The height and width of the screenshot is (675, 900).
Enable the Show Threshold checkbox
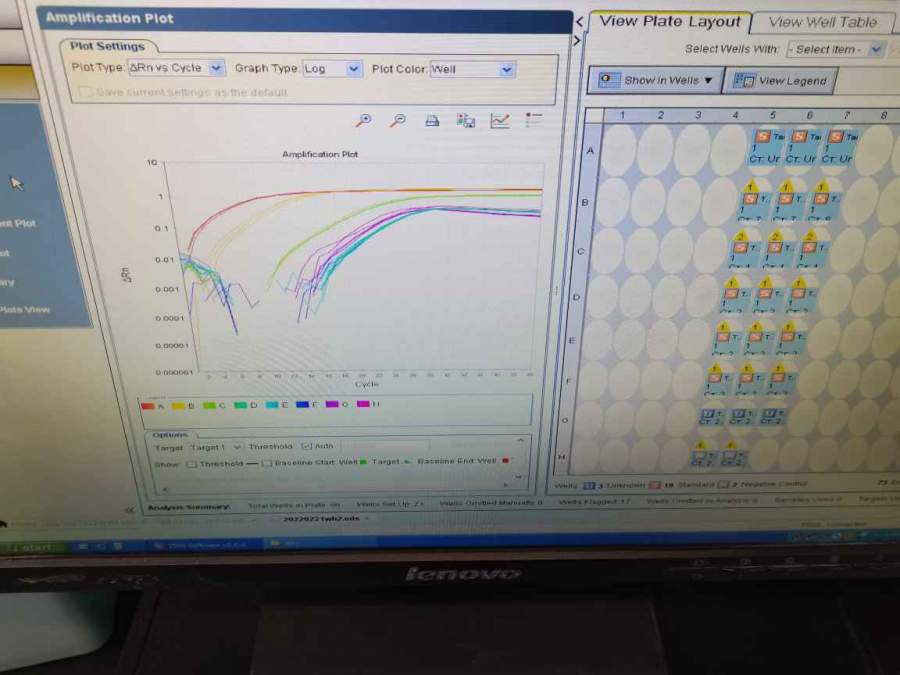pyautogui.click(x=191, y=463)
